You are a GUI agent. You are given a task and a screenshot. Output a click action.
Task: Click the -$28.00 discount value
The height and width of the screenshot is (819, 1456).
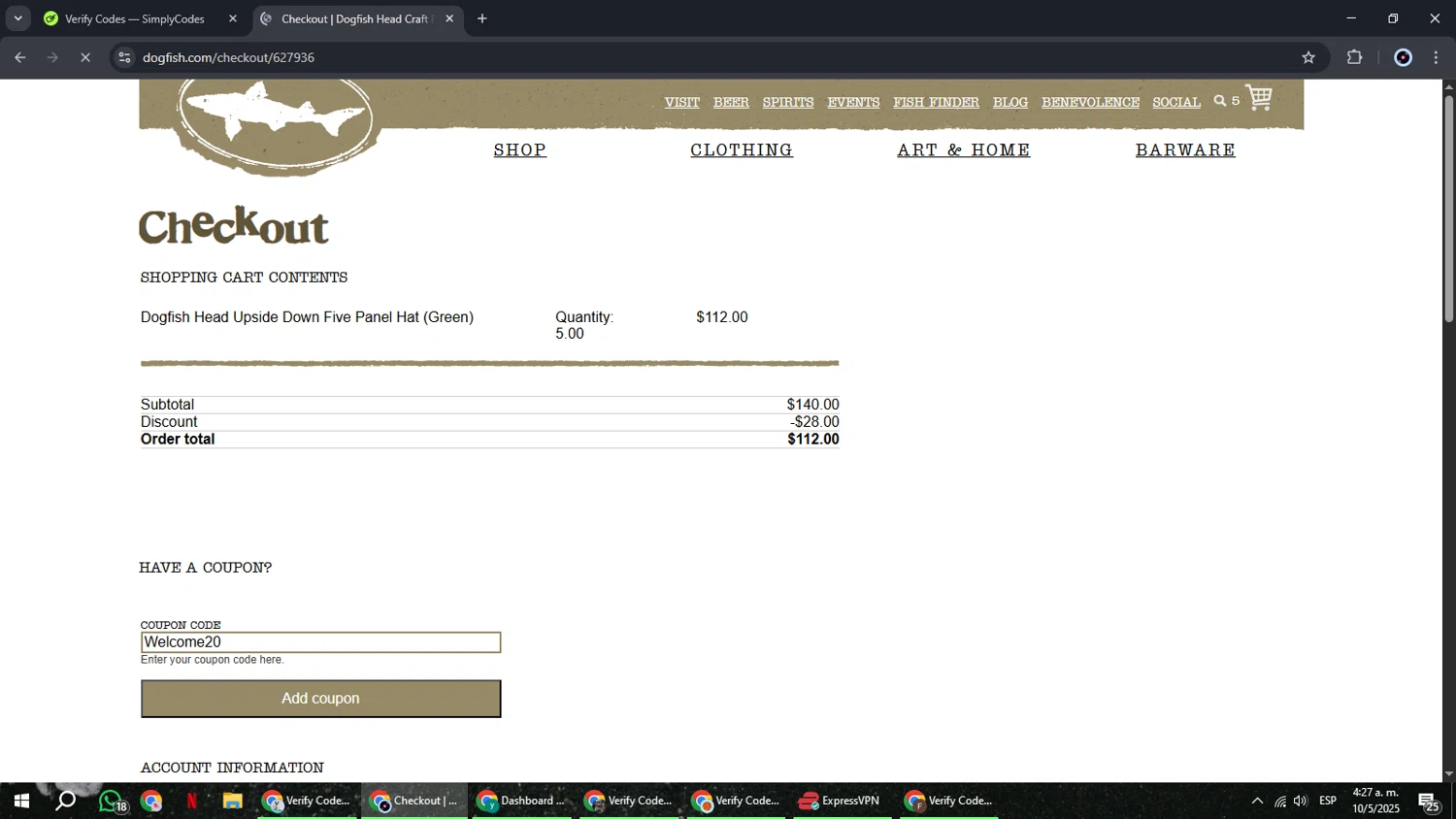814,422
